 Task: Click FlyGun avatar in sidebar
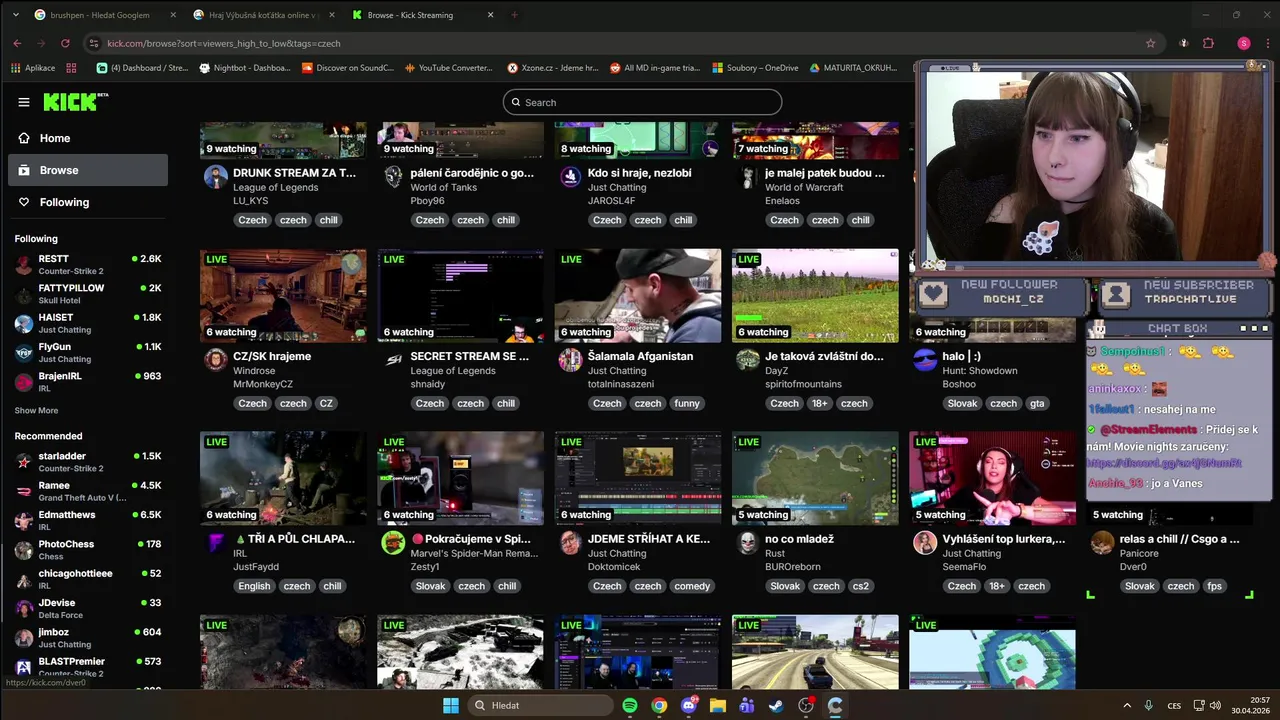click(24, 353)
